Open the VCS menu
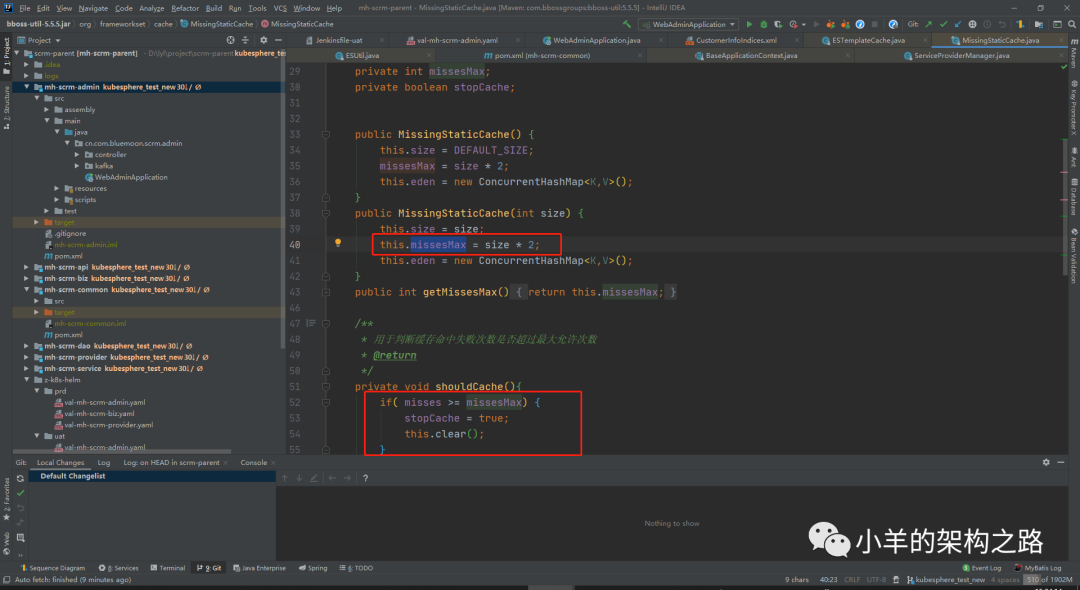The width and height of the screenshot is (1080, 590). point(280,8)
